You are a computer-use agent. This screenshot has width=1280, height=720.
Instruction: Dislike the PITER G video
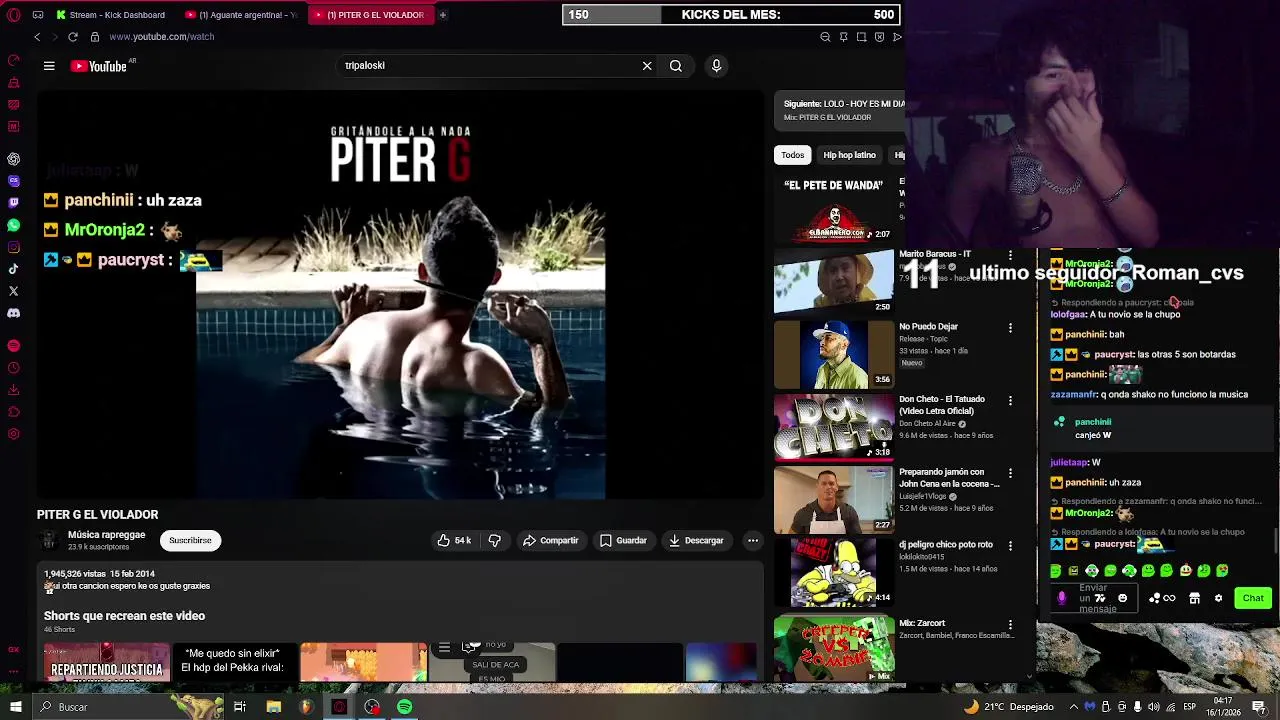pos(494,541)
